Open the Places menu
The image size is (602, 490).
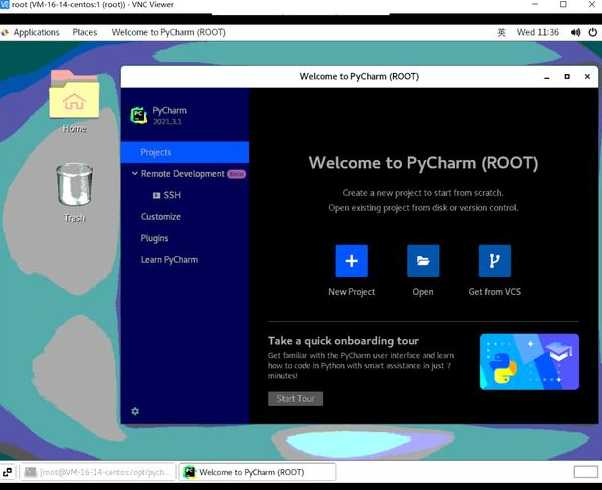point(85,32)
